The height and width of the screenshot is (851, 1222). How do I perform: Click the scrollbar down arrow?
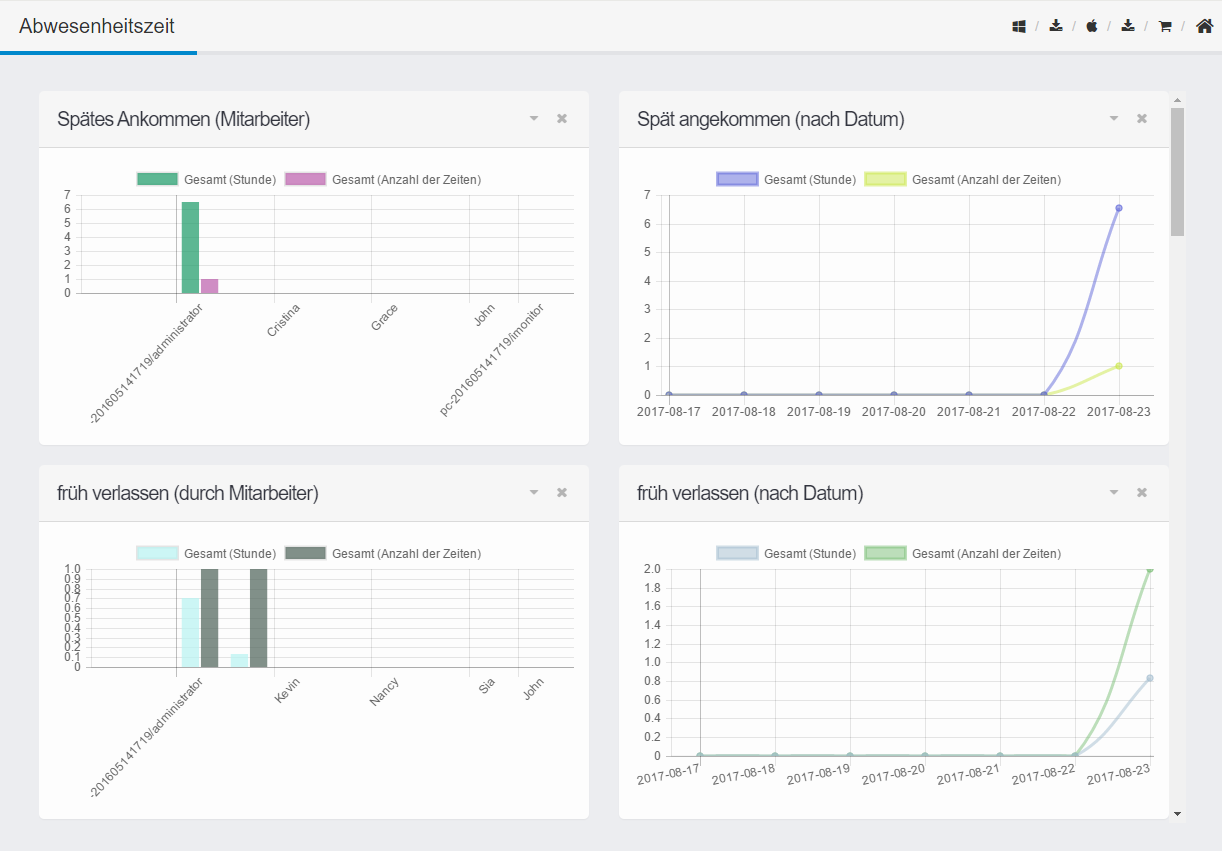click(x=1177, y=814)
